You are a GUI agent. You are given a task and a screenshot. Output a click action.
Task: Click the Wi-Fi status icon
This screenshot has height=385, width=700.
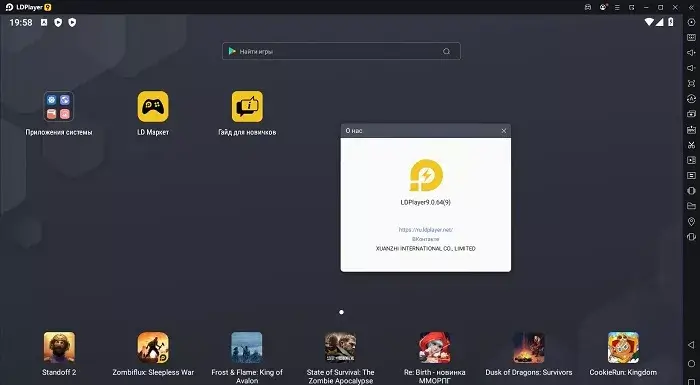pyautogui.click(x=649, y=22)
